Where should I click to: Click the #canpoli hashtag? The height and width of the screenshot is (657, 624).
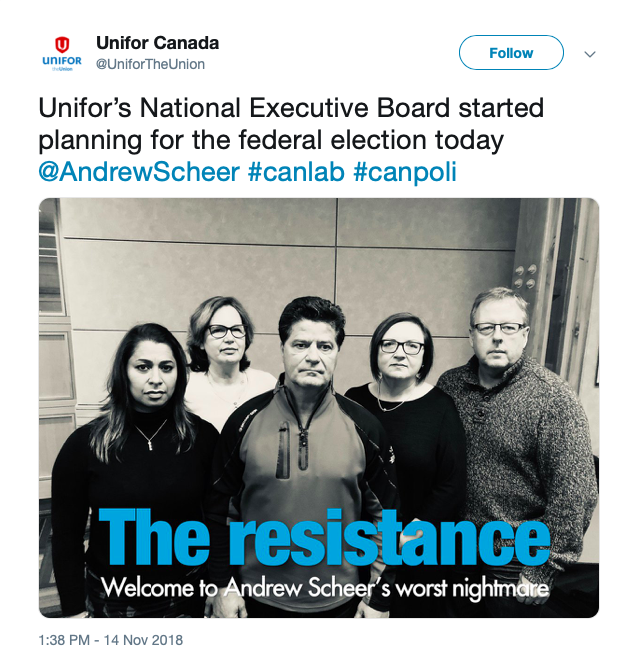click(404, 171)
